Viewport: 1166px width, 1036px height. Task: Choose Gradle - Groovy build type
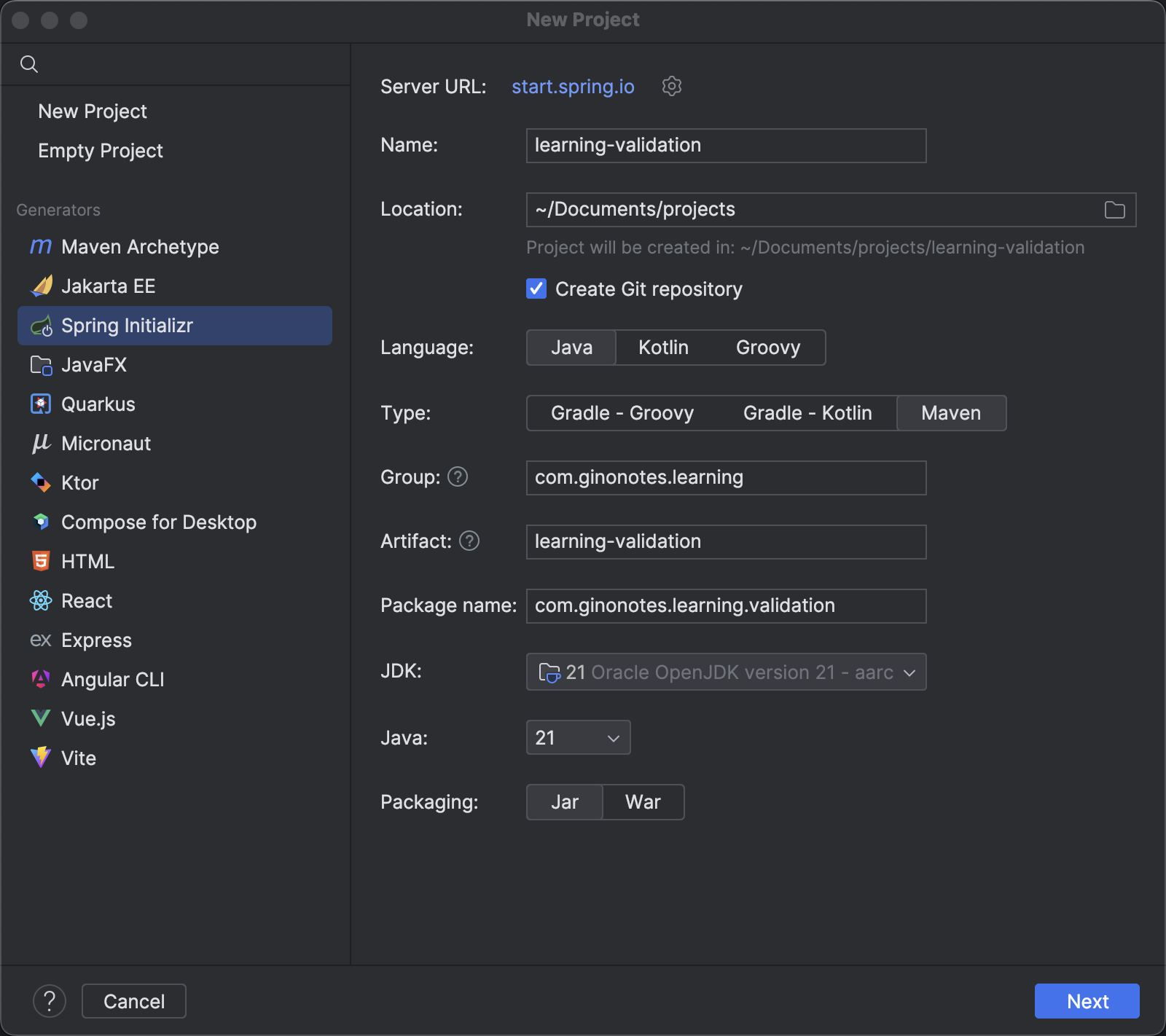coord(622,413)
